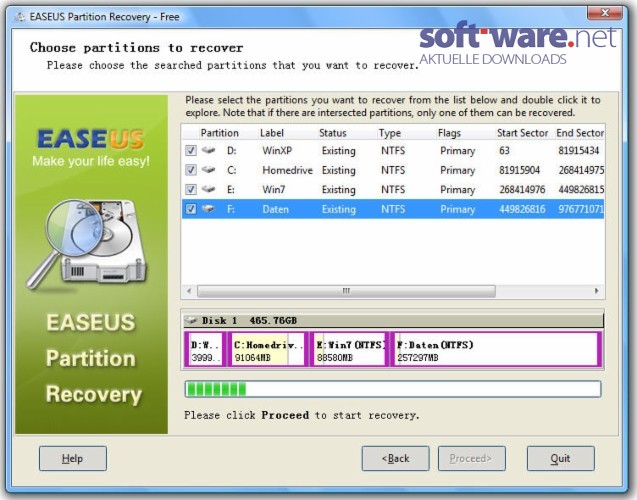
Task: Sort by the End Sector column header
Action: point(580,133)
